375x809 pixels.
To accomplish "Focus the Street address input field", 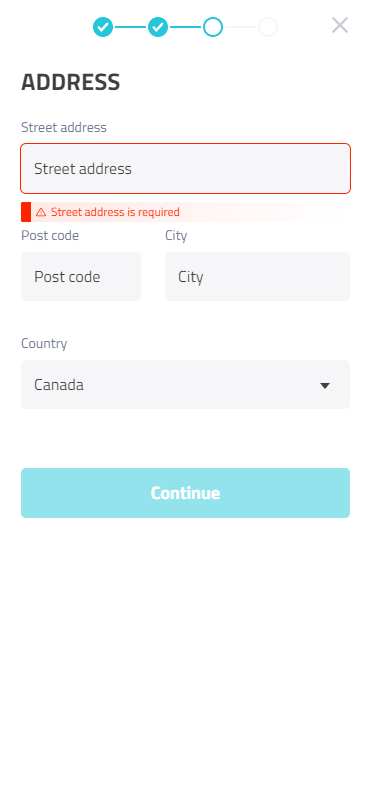I will (x=186, y=169).
